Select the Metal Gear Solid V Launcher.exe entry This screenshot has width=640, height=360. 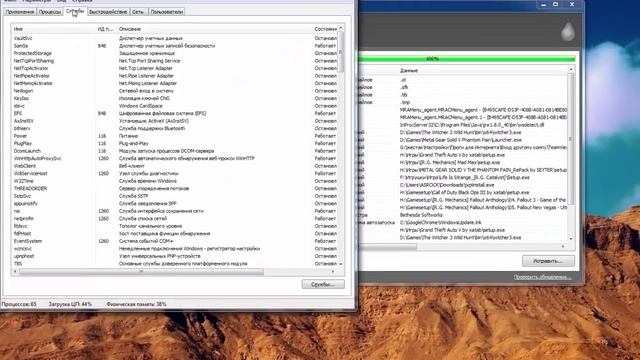point(463,140)
